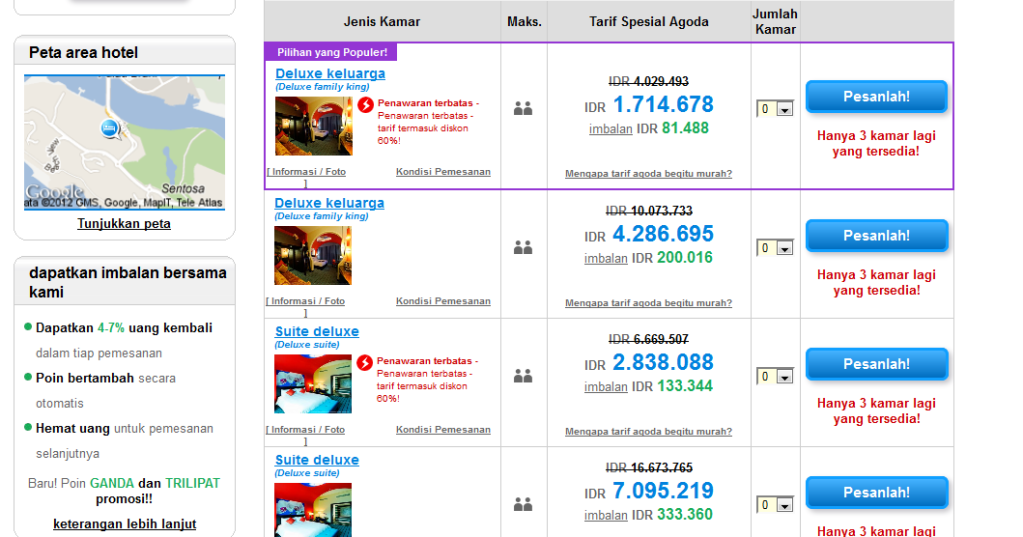The height and width of the screenshot is (537, 1023).
Task: Open room count dropdown for IDR 1.714.678 room
Action: (x=775, y=109)
